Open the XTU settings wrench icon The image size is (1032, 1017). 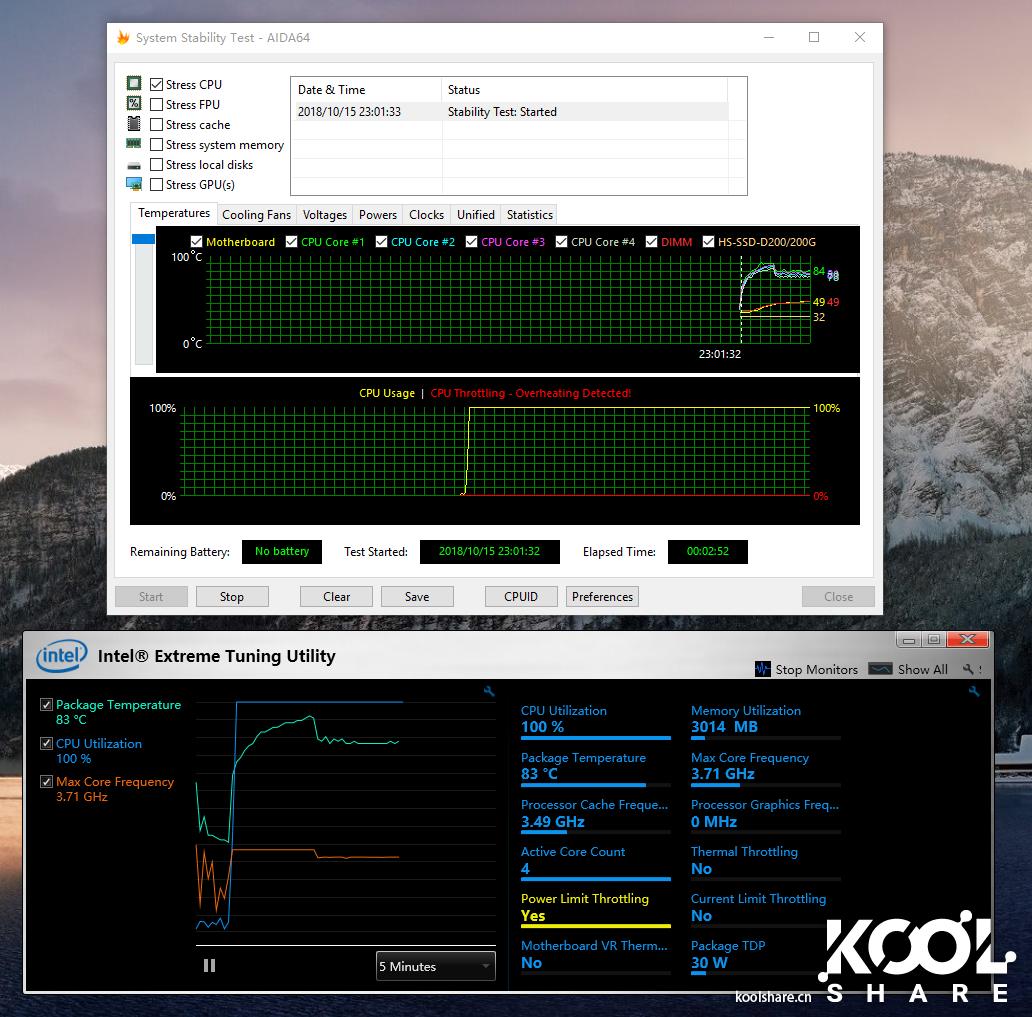pyautogui.click(x=969, y=669)
